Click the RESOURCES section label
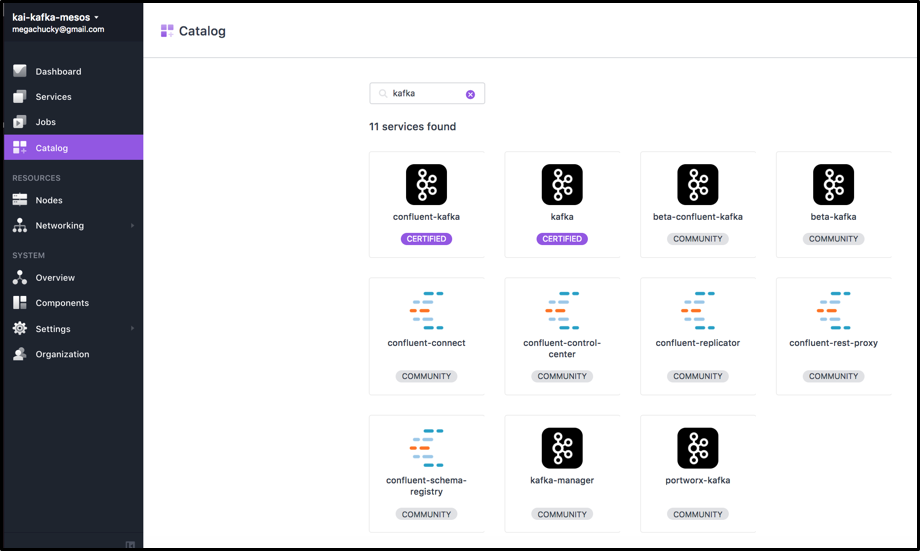920x551 pixels. pos(36,178)
